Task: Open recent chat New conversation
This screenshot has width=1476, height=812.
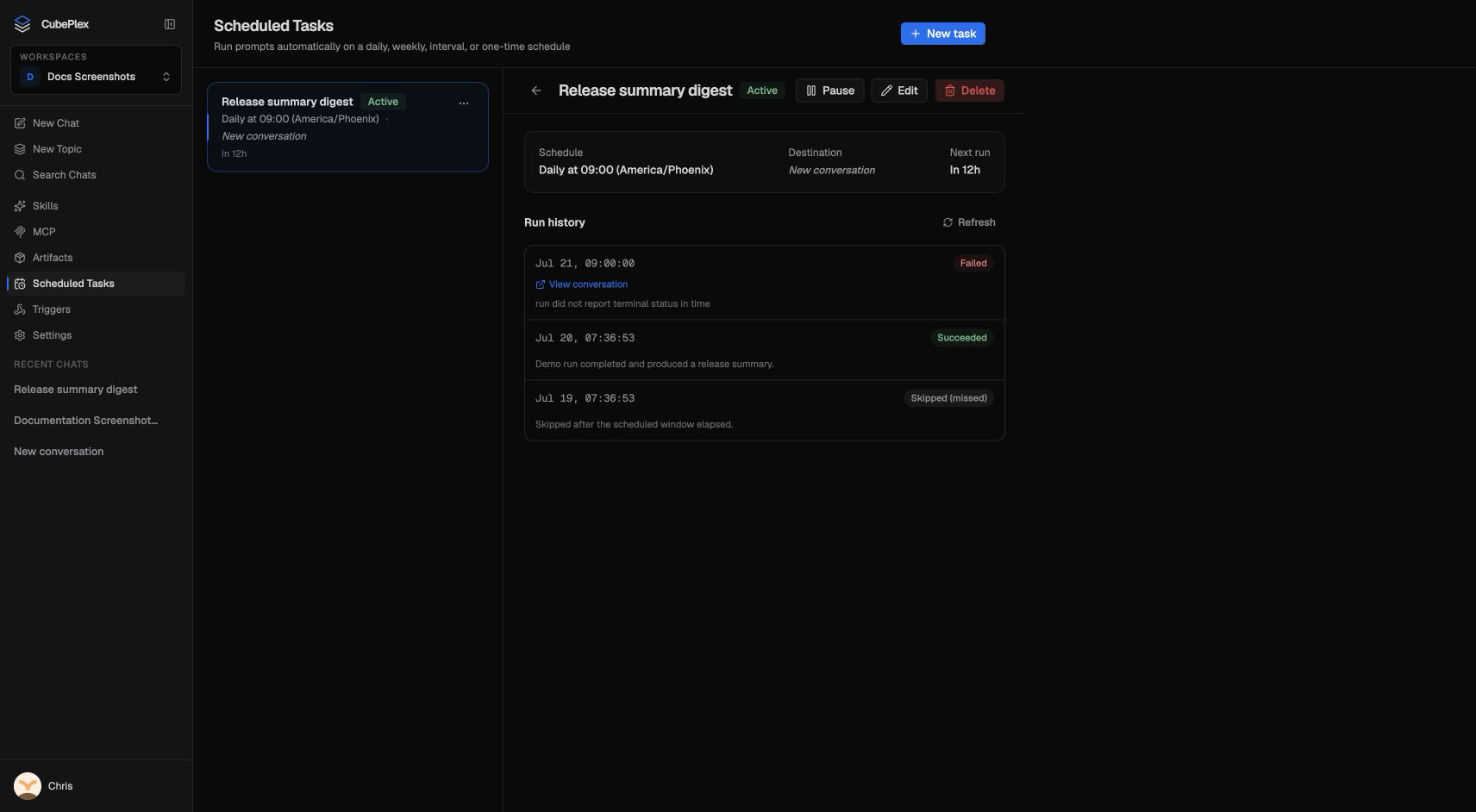Action: (x=59, y=452)
